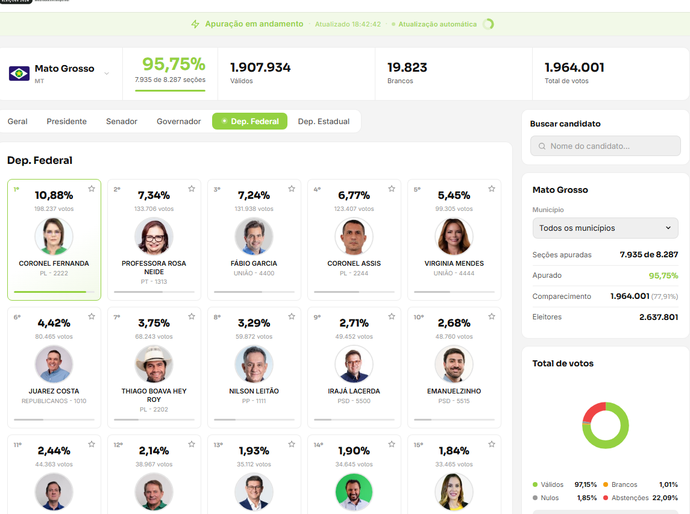Click the gray Nulos legend dot
This screenshot has height=514, width=690.
(535, 498)
